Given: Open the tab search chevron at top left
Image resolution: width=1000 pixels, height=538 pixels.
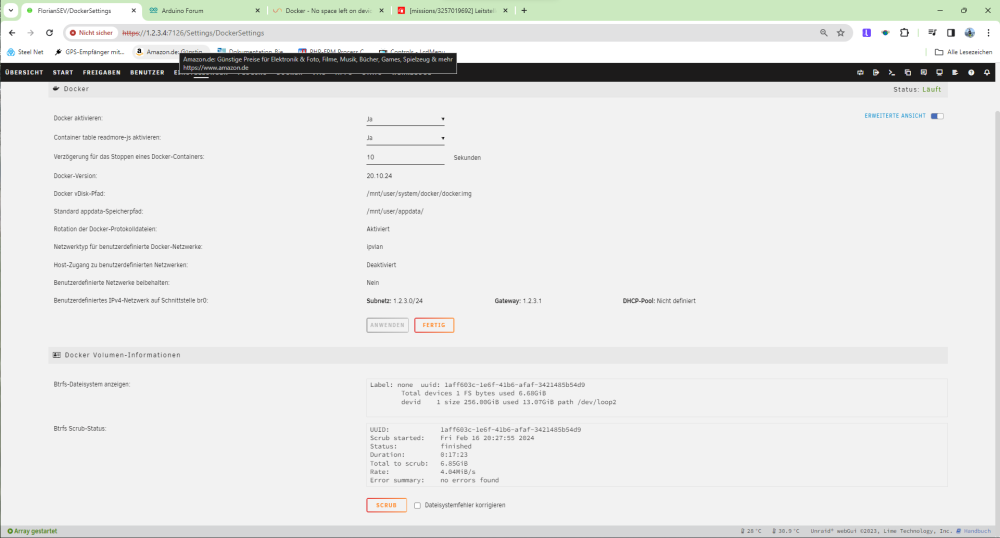Looking at the screenshot, I should [x=11, y=10].
